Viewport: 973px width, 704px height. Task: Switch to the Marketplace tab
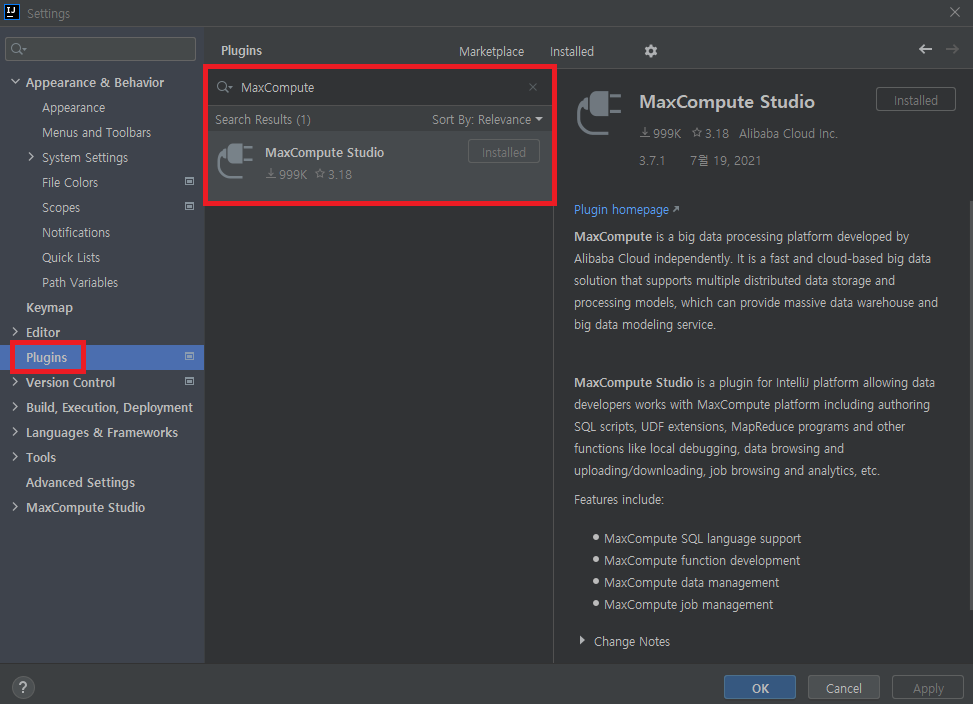pos(491,51)
